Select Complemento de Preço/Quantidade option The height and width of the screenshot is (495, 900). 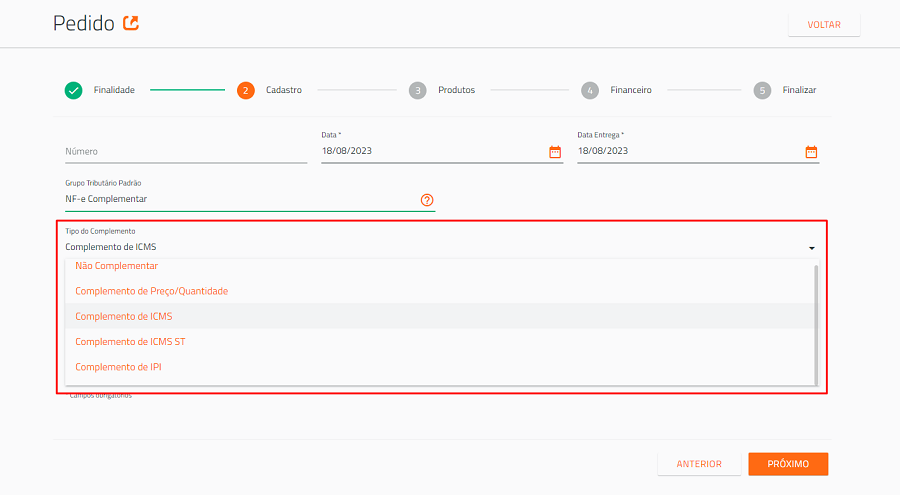[440, 291]
